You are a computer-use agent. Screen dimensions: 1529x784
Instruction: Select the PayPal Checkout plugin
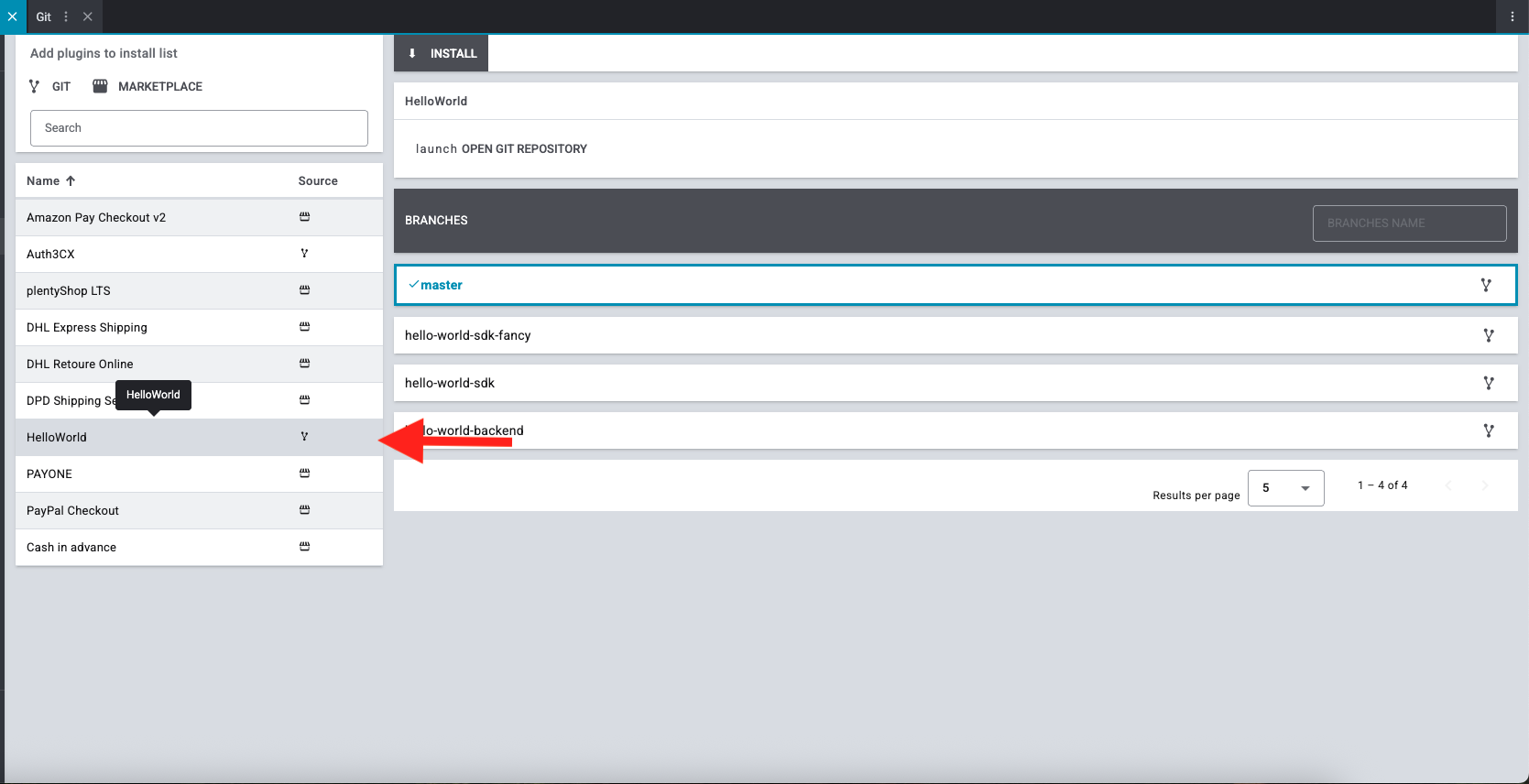click(199, 510)
